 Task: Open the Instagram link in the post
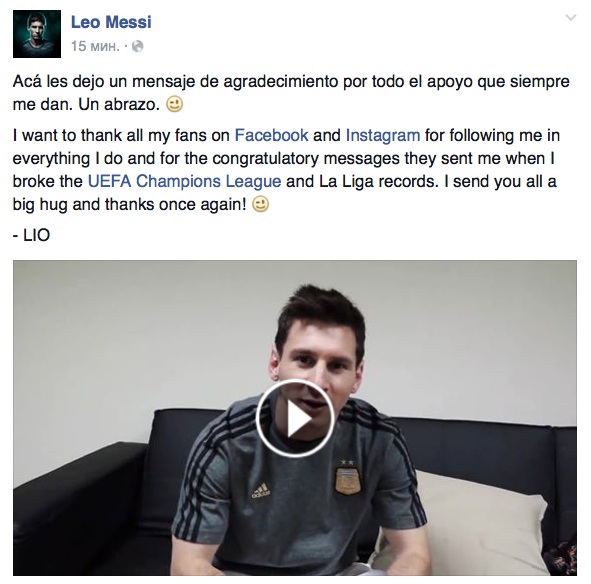[383, 135]
